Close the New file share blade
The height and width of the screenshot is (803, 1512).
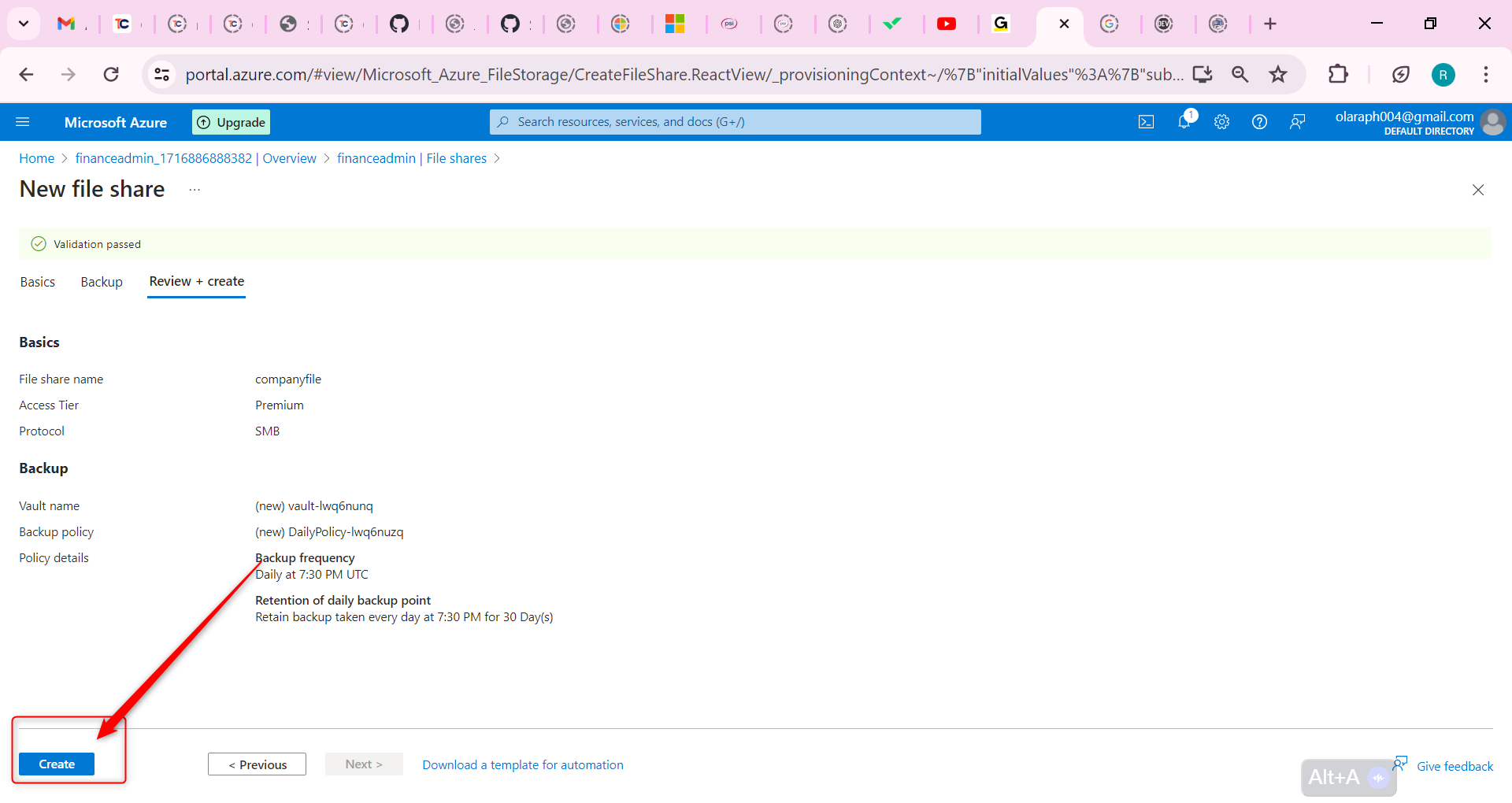(1478, 190)
